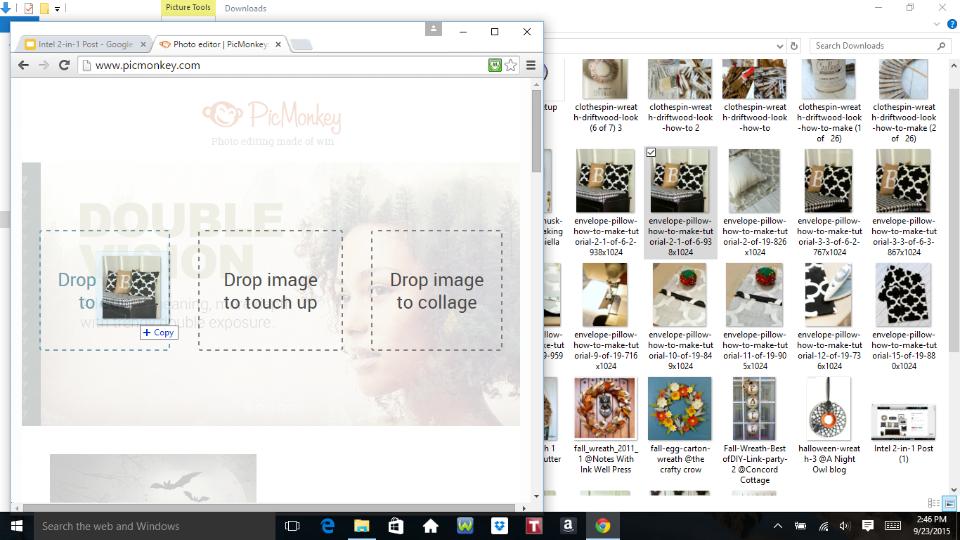The width and height of the screenshot is (960, 540).
Task: Click the search magnifier in Explorer
Action: coord(941,46)
